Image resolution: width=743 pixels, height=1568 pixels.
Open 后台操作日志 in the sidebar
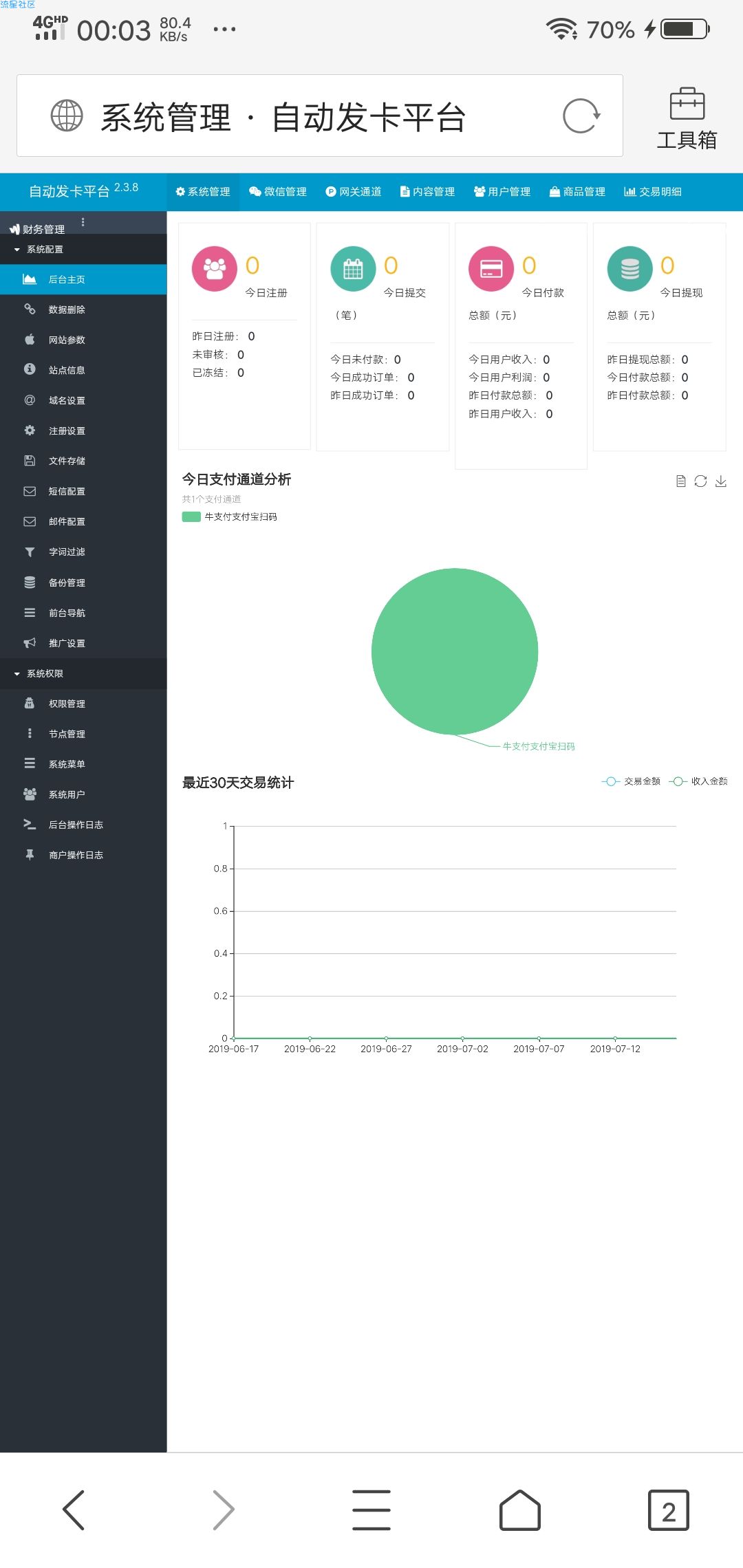(83, 825)
